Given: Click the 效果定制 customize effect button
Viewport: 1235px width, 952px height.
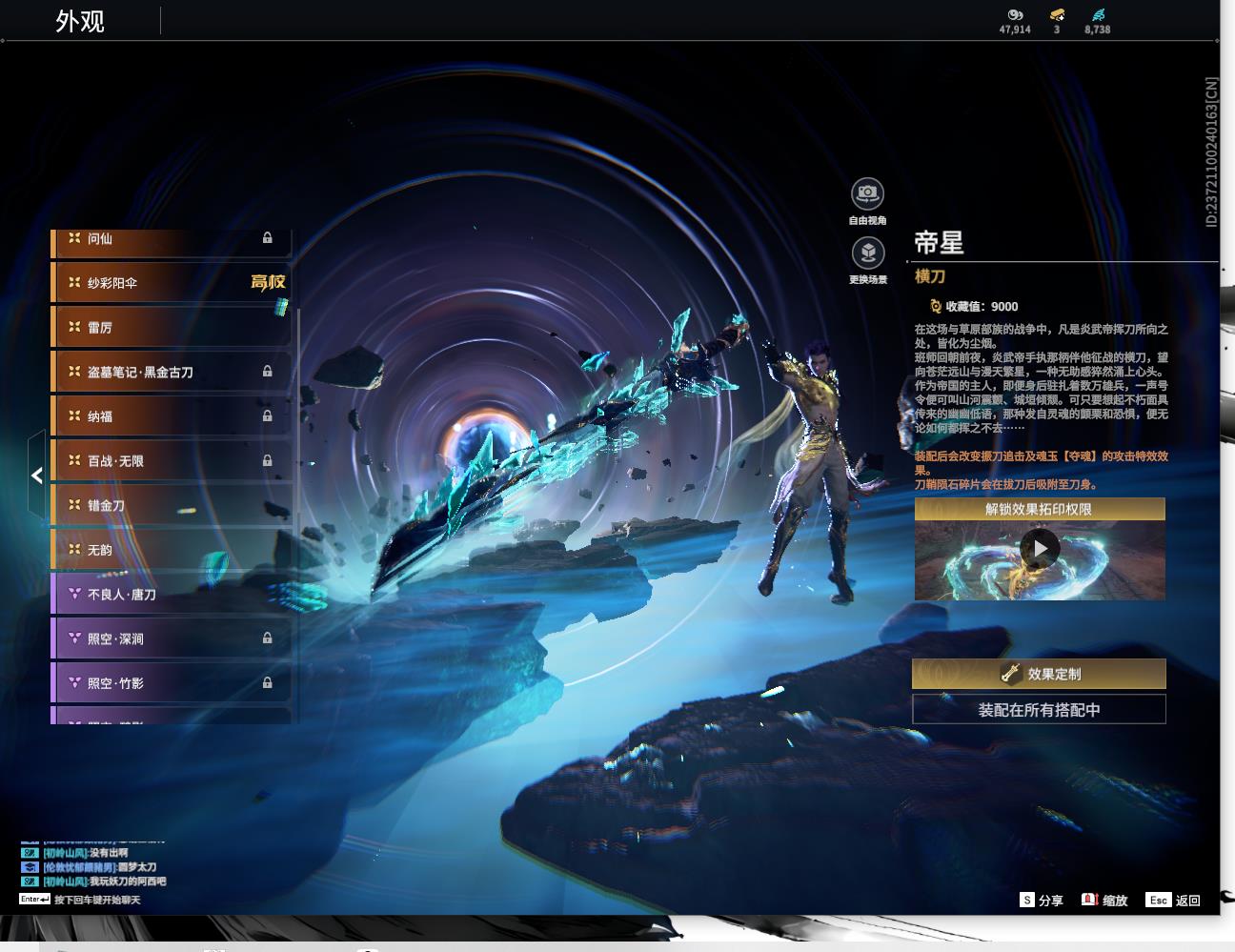Looking at the screenshot, I should pos(1039,674).
